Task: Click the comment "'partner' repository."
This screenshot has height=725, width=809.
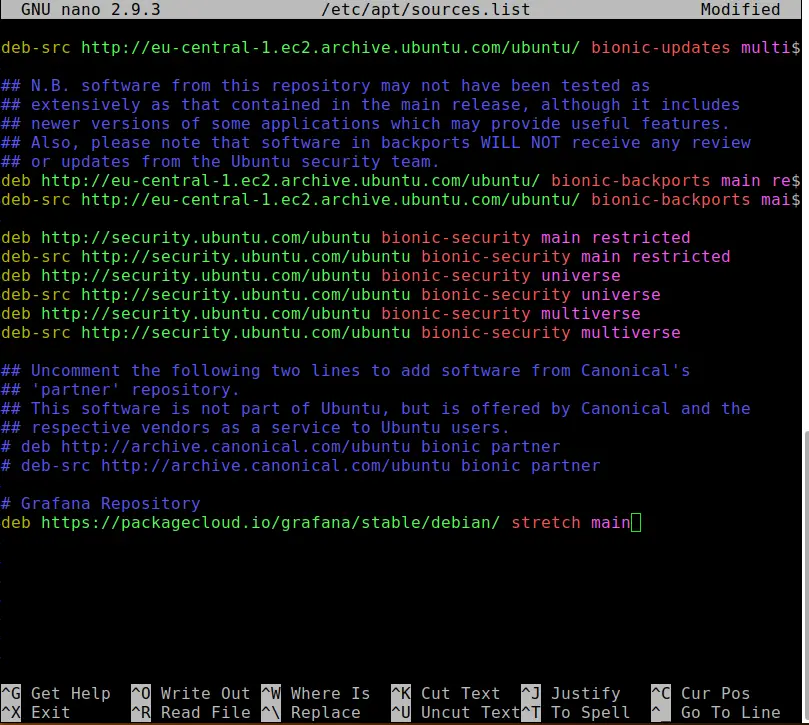Action: pos(121,390)
